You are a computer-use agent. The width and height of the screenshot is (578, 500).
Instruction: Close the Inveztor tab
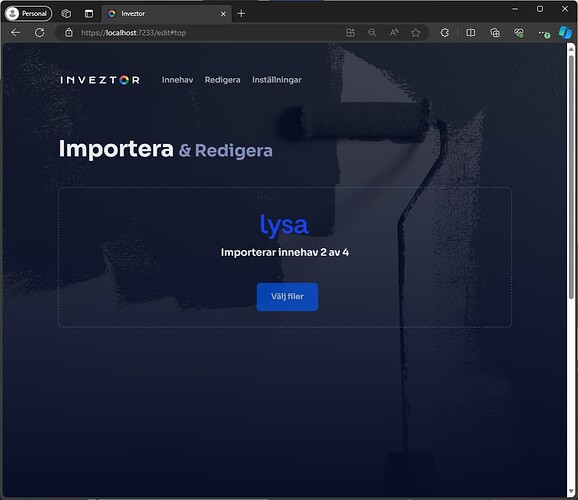[223, 14]
